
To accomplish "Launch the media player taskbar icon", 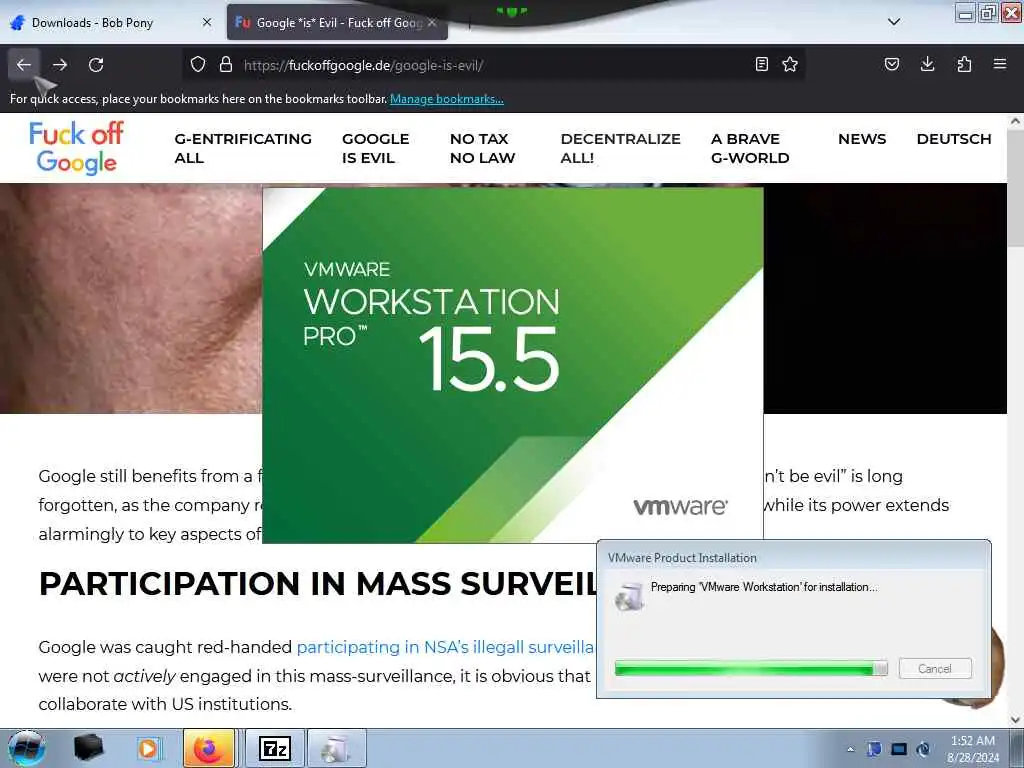I will 148,748.
